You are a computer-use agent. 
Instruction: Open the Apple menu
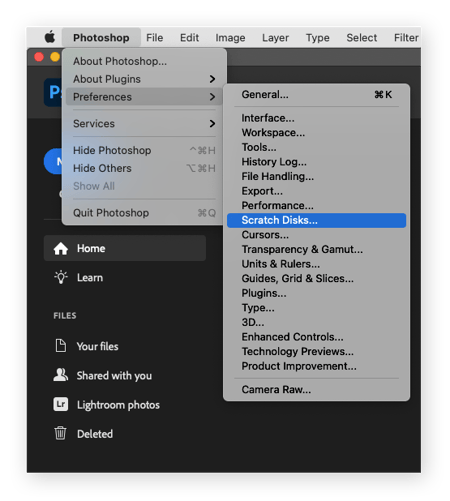pyautogui.click(x=50, y=37)
